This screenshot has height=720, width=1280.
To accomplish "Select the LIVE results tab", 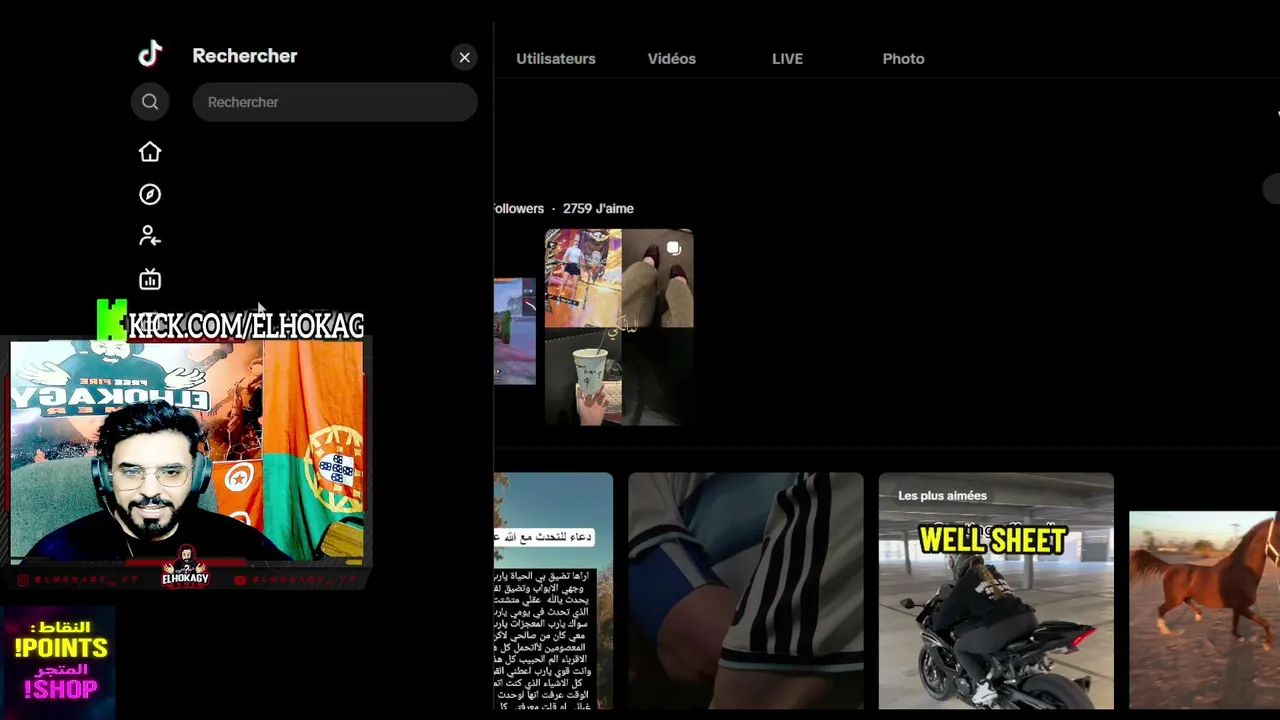I will pos(787,59).
